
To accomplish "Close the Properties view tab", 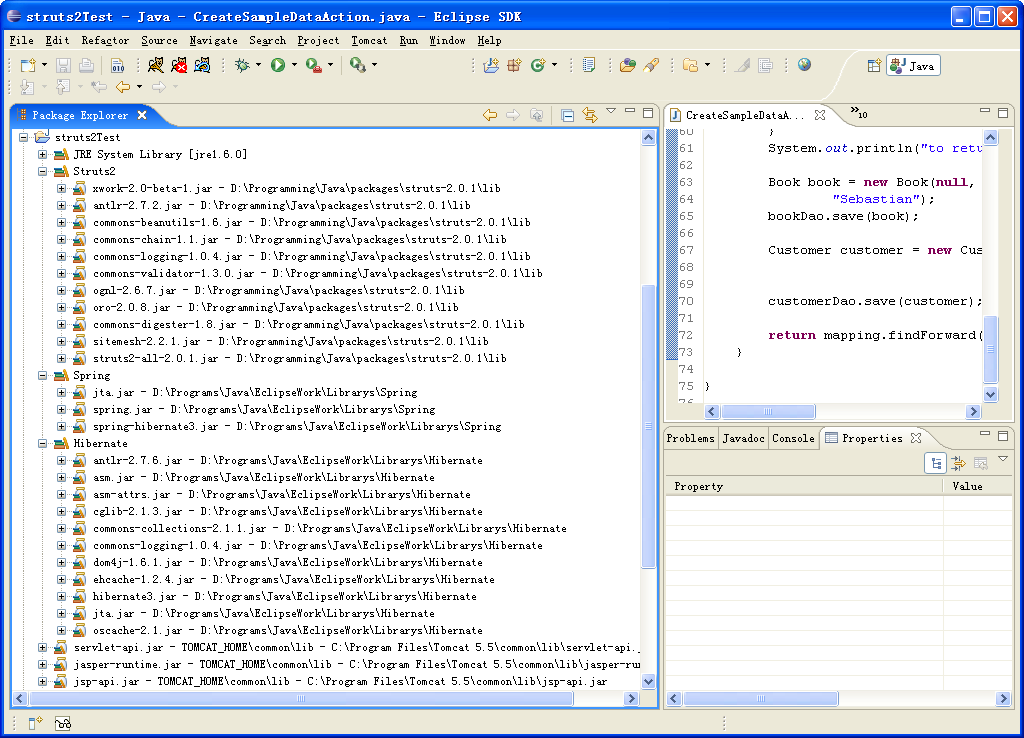I will click(916, 438).
